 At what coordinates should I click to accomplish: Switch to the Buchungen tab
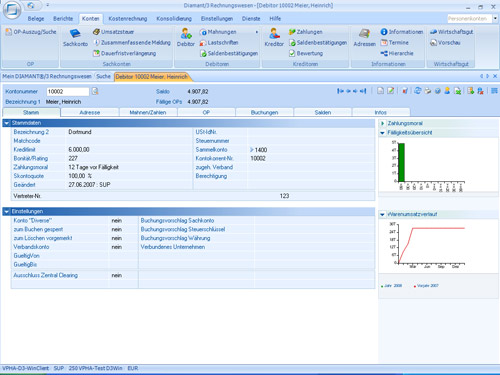pos(264,112)
